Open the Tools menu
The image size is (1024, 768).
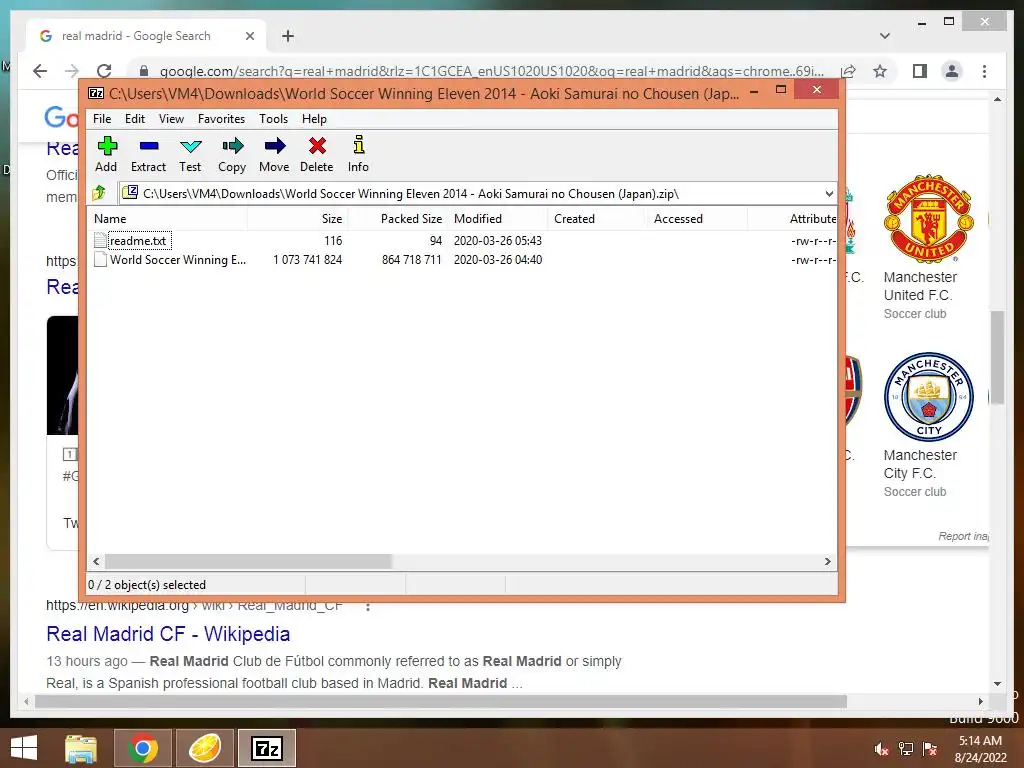click(x=274, y=119)
